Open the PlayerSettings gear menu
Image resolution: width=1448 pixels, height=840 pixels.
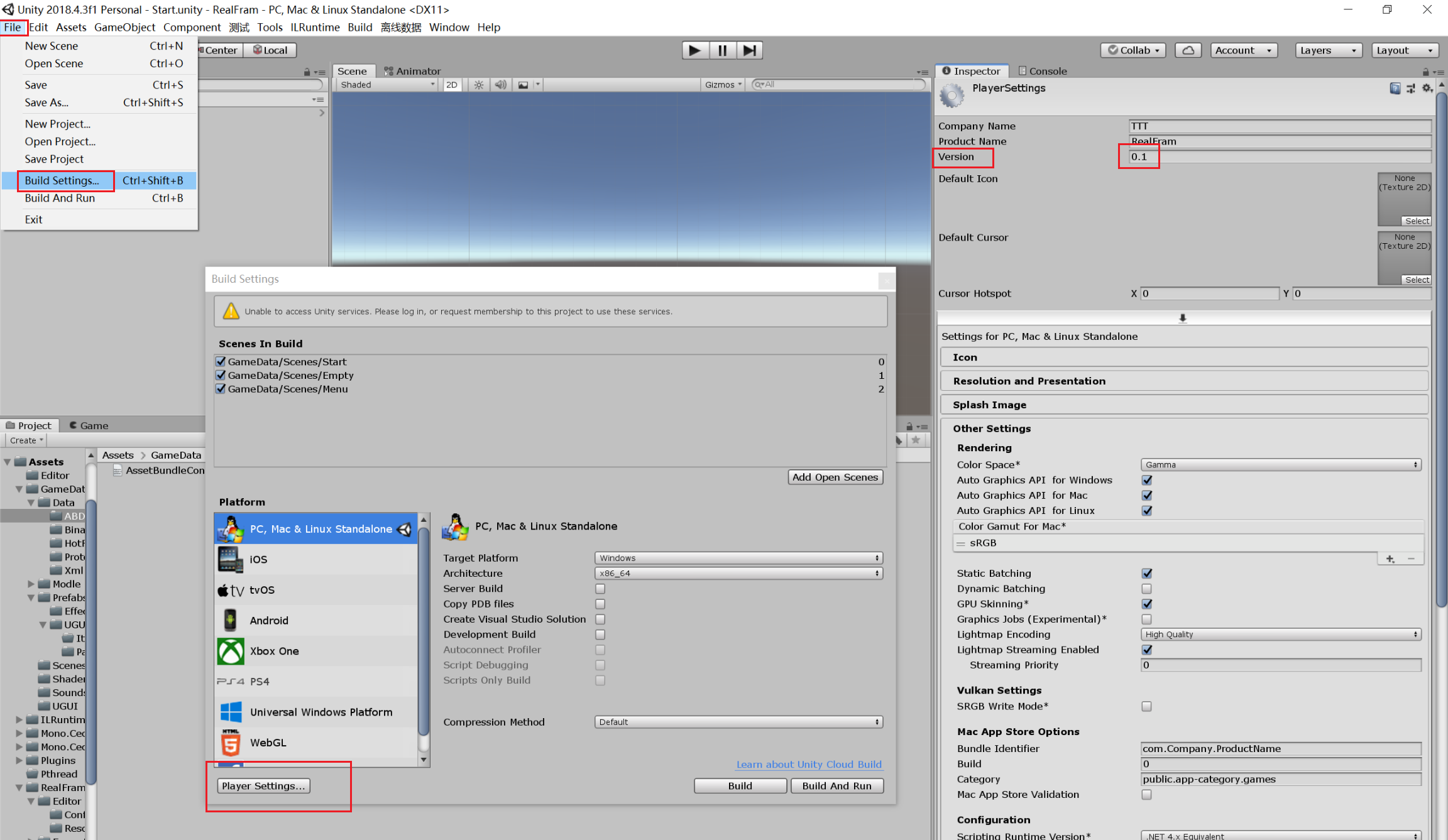(1427, 89)
